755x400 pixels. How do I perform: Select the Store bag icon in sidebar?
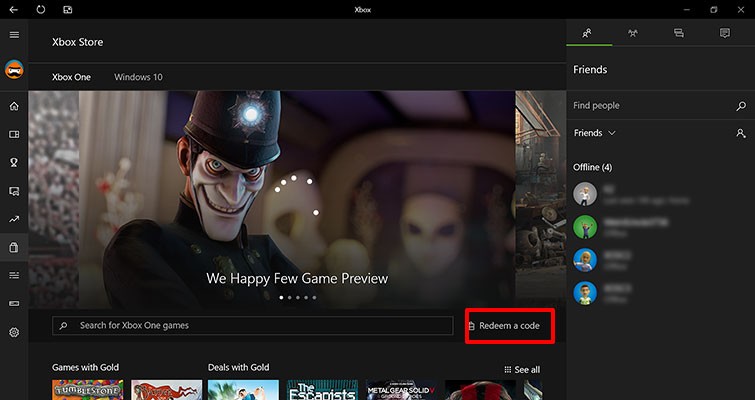(14, 247)
